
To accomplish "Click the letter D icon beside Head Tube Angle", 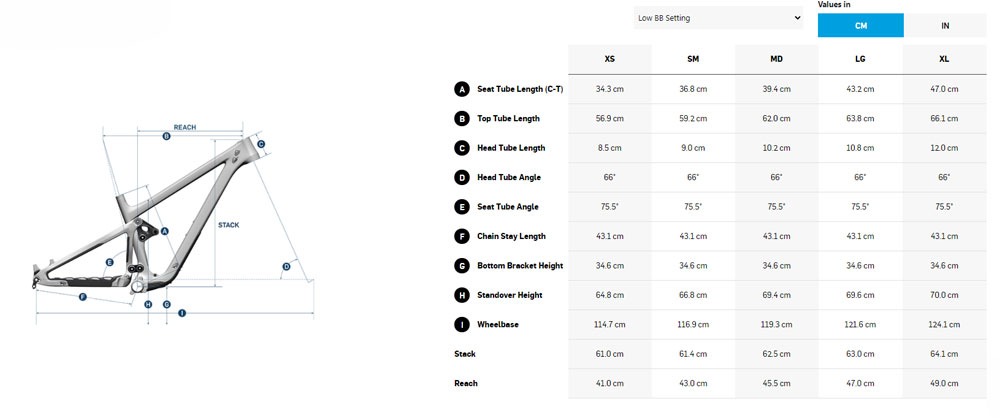I will point(461,177).
